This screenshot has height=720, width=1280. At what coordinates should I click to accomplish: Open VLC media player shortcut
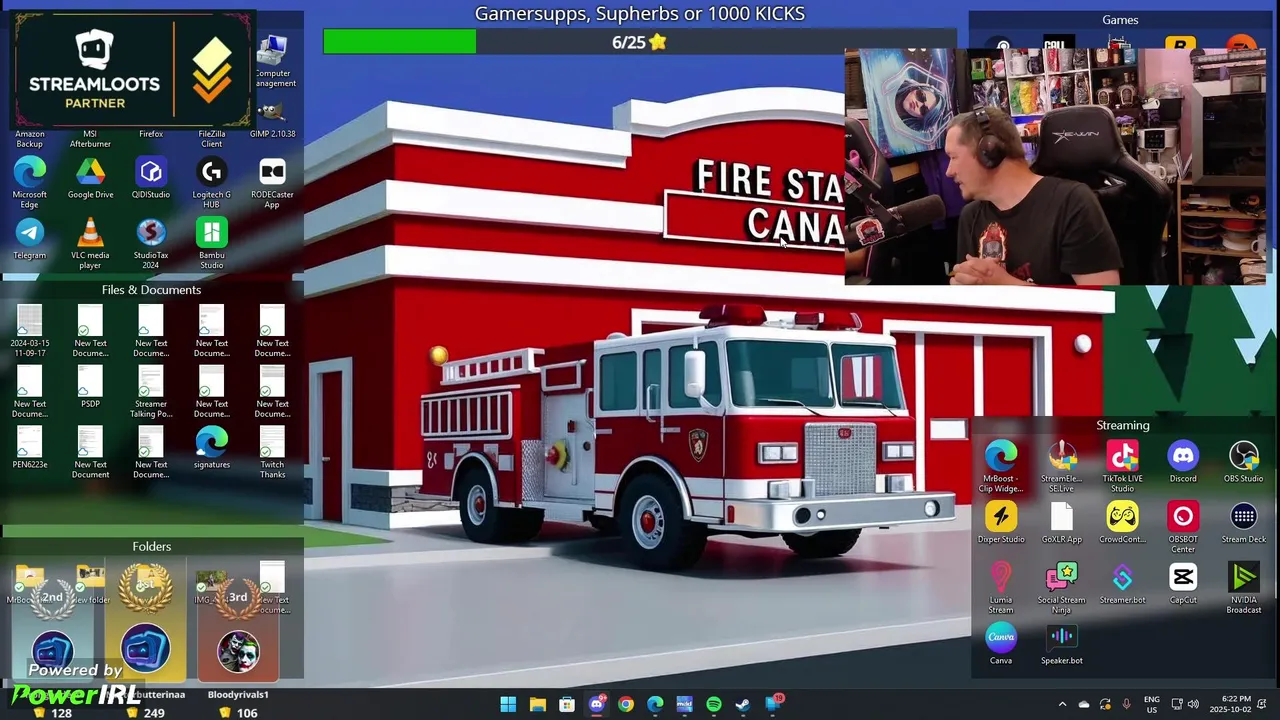pos(90,243)
